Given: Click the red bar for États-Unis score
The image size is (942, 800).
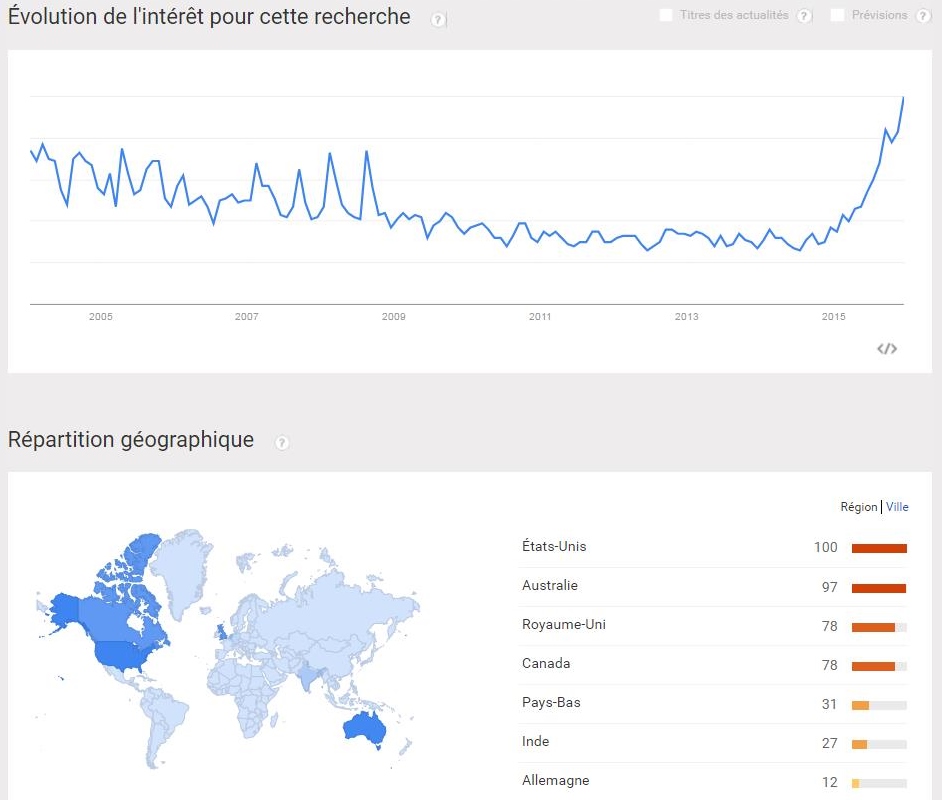Looking at the screenshot, I should 879,548.
